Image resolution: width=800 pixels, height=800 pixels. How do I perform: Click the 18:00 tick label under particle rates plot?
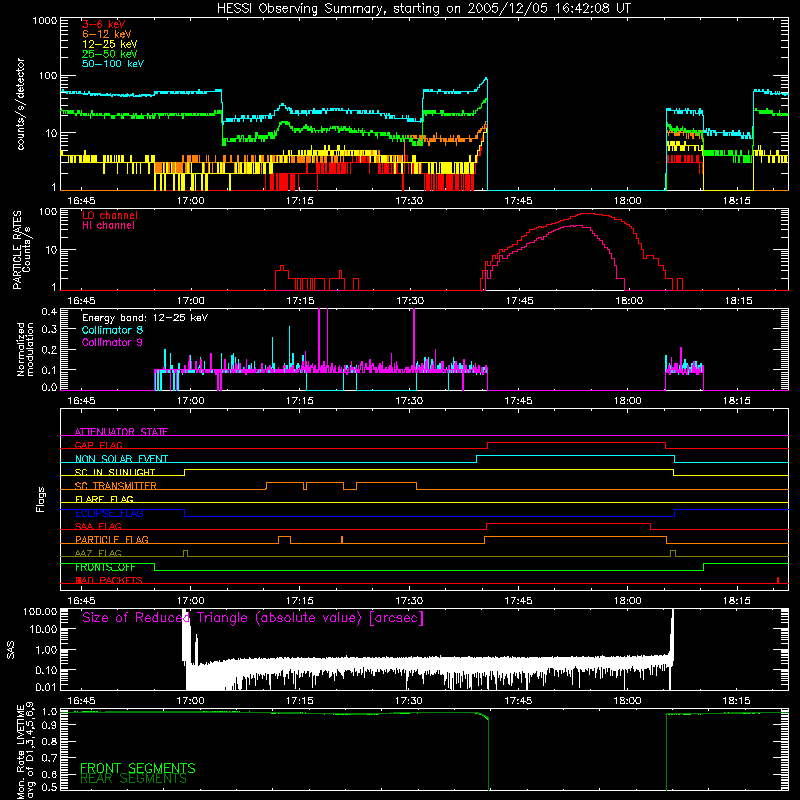(x=629, y=301)
